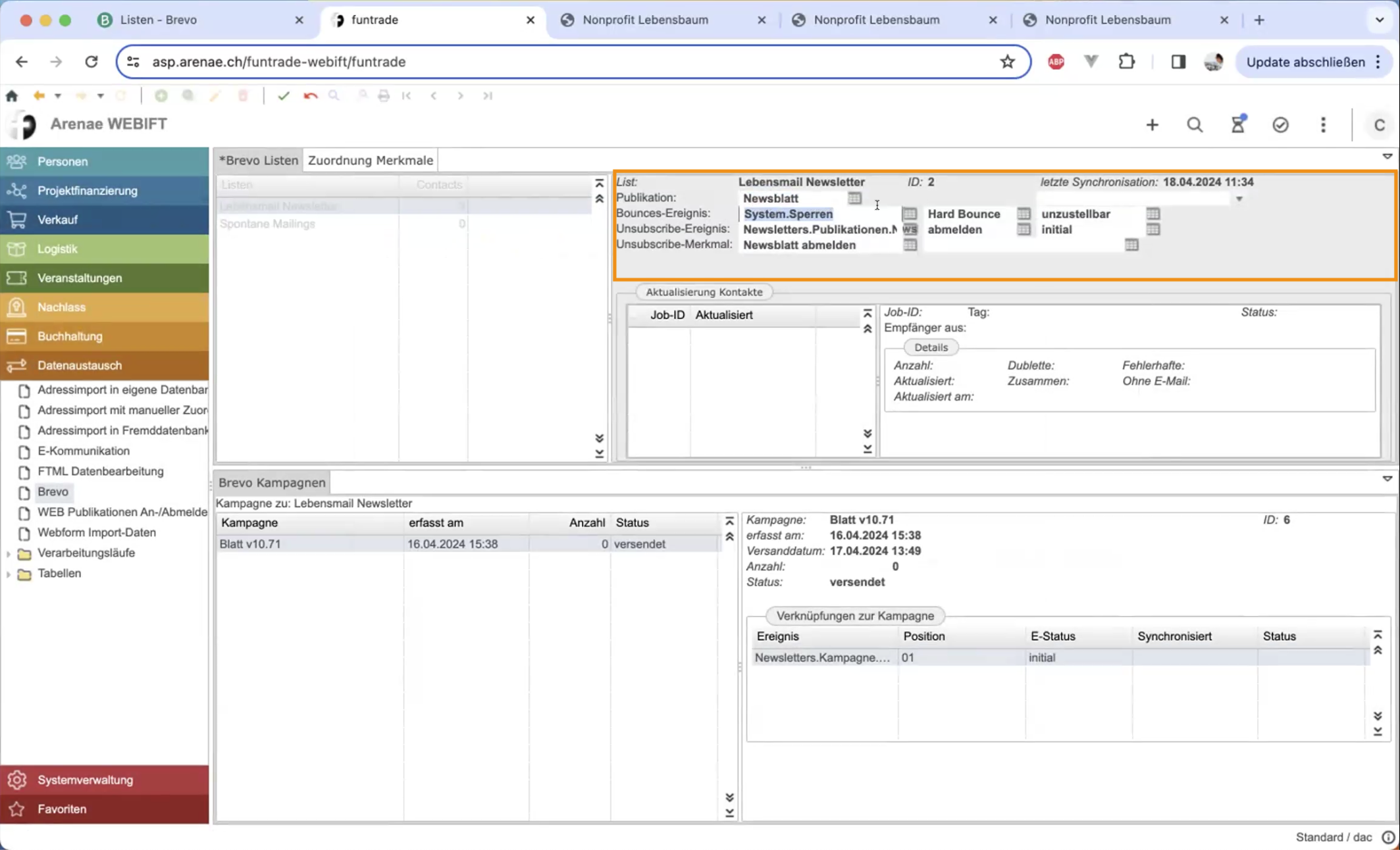Open the Systemverwaltung module
The image size is (1400, 850).
pyautogui.click(x=85, y=780)
